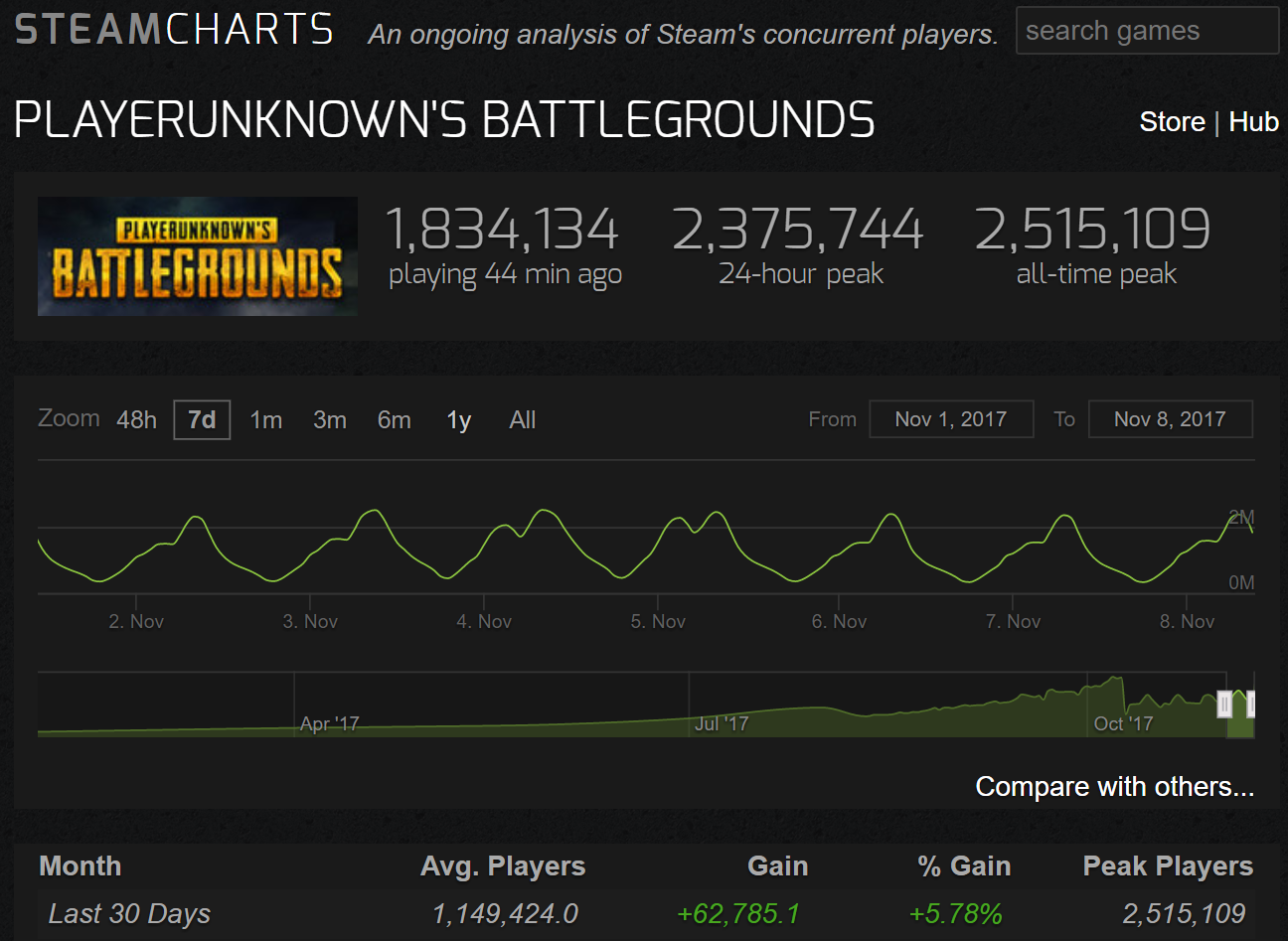Click the Peak Players column header
The height and width of the screenshot is (941, 1288).
click(1168, 866)
